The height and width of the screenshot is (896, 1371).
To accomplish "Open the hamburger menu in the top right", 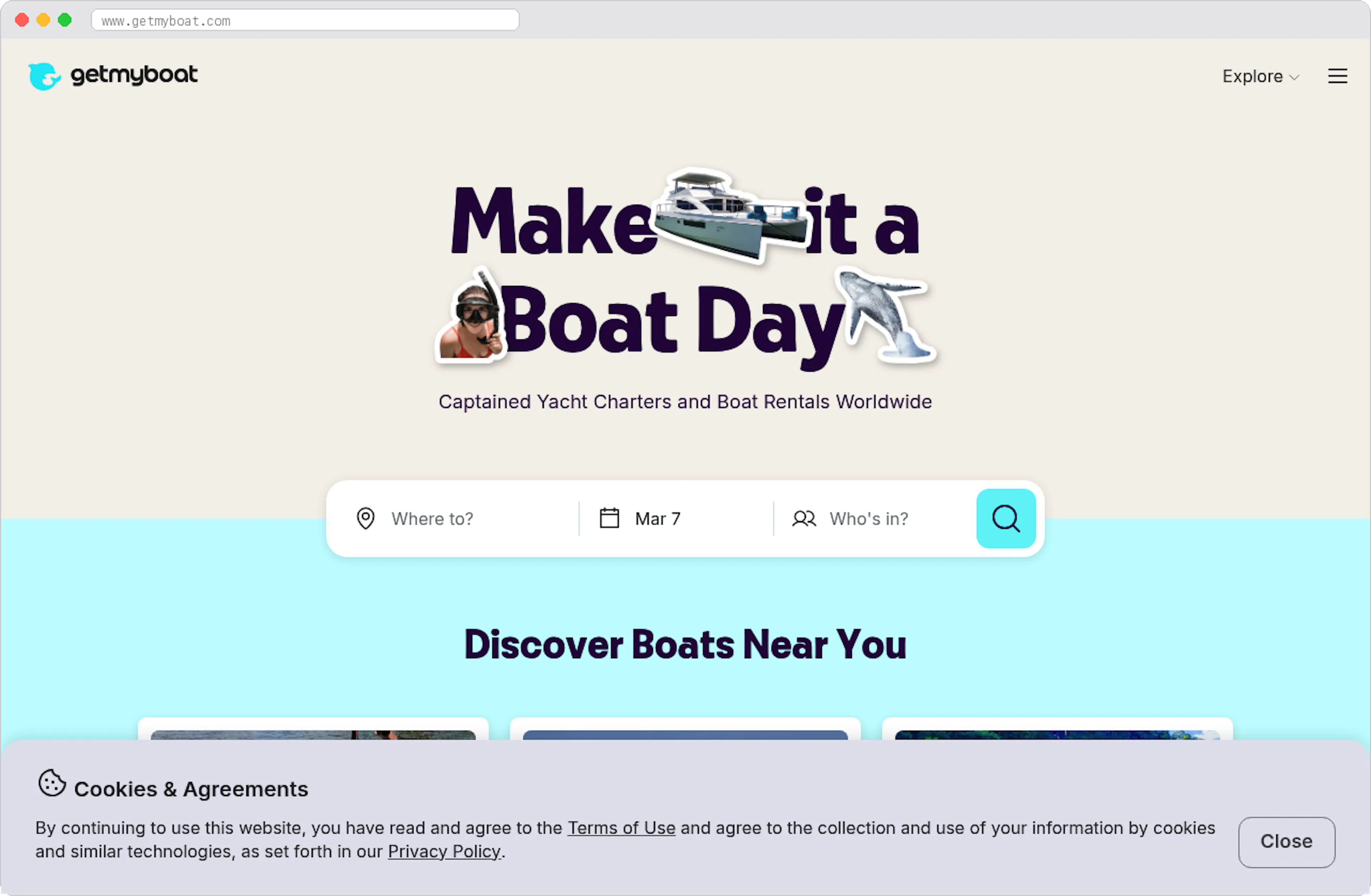I will pos(1337,75).
